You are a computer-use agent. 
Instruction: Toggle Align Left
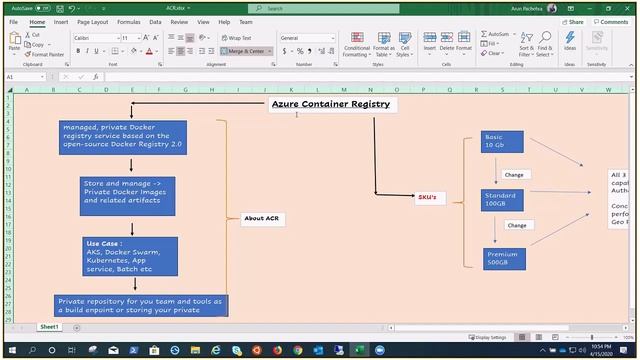coord(171,51)
